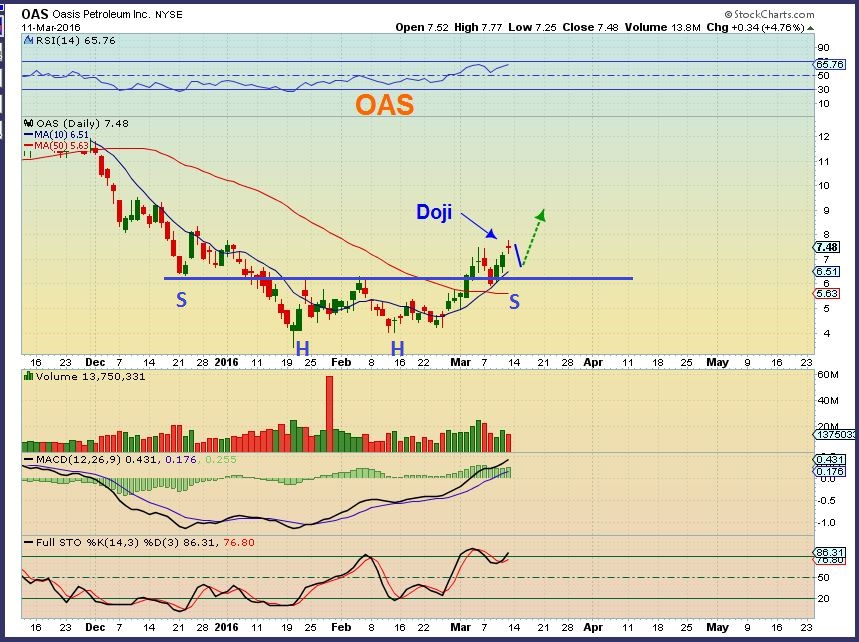Image resolution: width=859 pixels, height=642 pixels.
Task: Click the 10 mark on the RSI scale
Action: pos(823,104)
